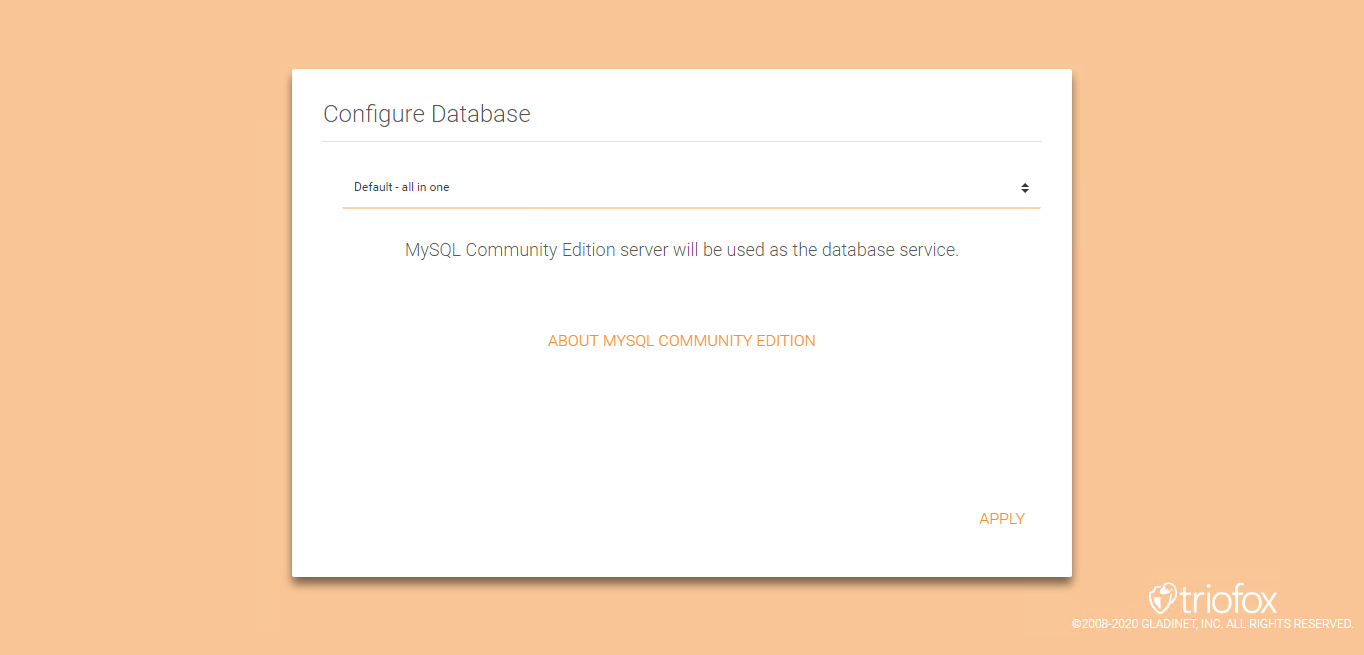
Task: Click the Triofox logo
Action: [1213, 599]
